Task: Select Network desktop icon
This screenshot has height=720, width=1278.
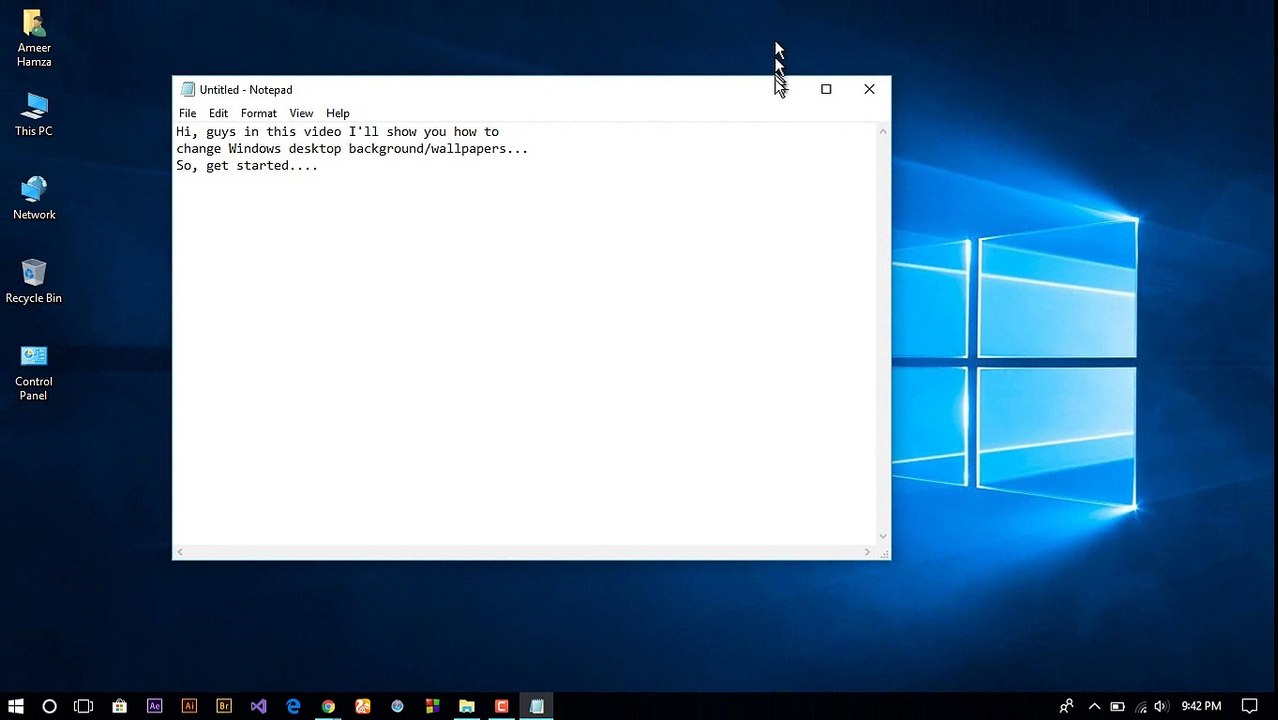Action: tap(34, 198)
